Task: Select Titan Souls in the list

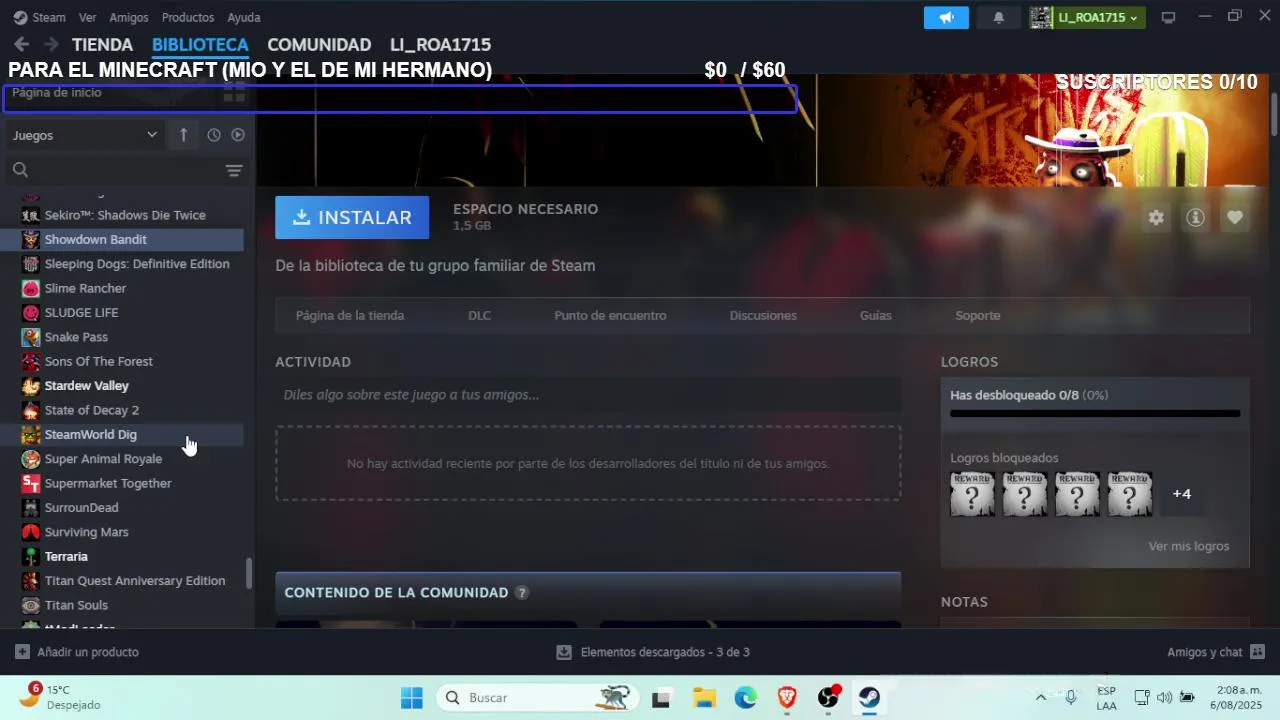Action: pos(76,605)
